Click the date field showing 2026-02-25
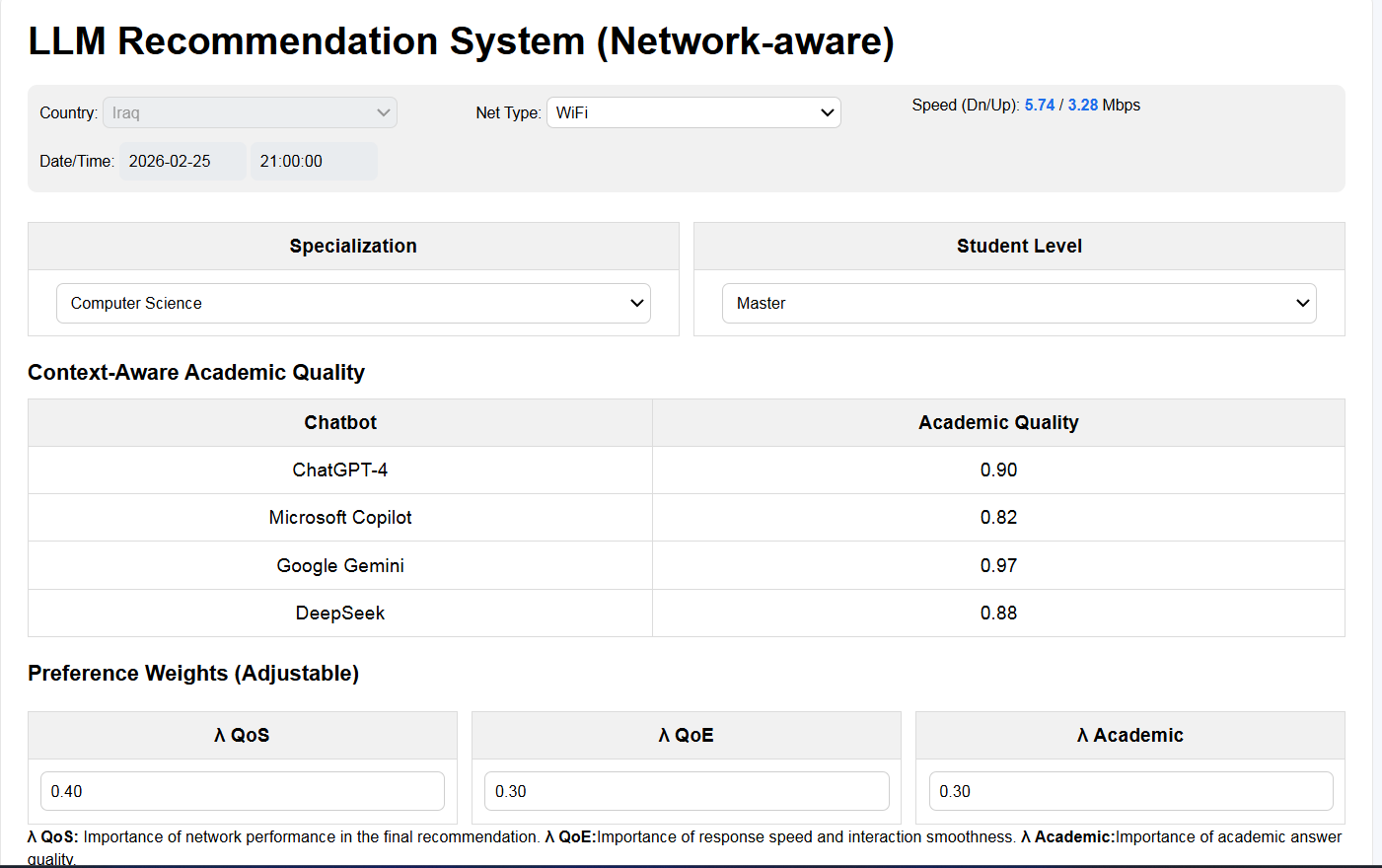1382x868 pixels. (182, 161)
